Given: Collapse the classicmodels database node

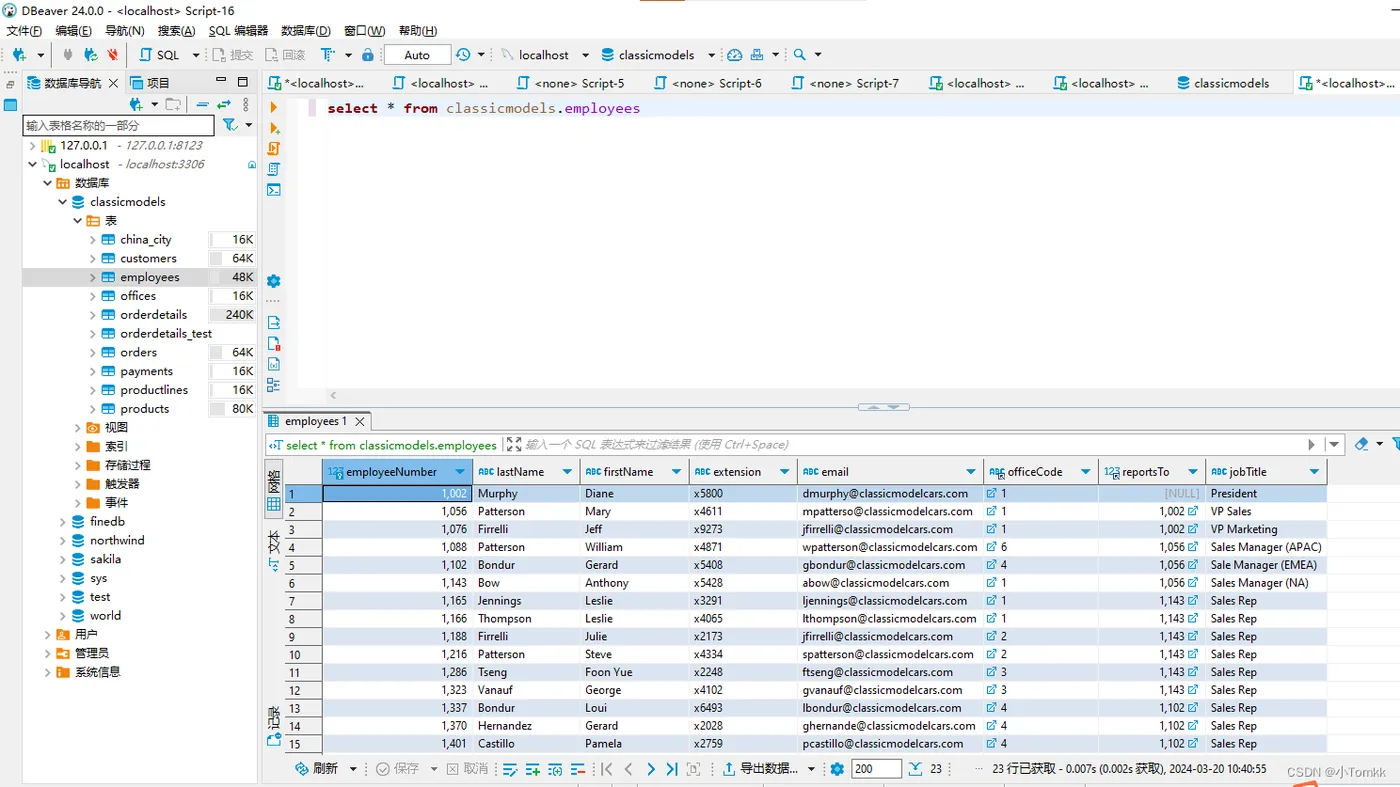Looking at the screenshot, I should (63, 201).
